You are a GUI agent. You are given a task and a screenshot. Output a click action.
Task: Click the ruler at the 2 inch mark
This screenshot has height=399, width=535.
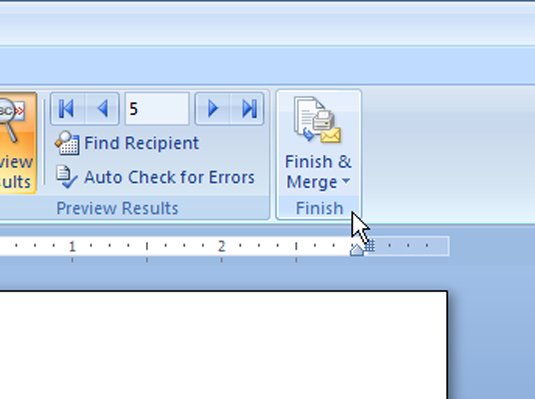point(221,246)
